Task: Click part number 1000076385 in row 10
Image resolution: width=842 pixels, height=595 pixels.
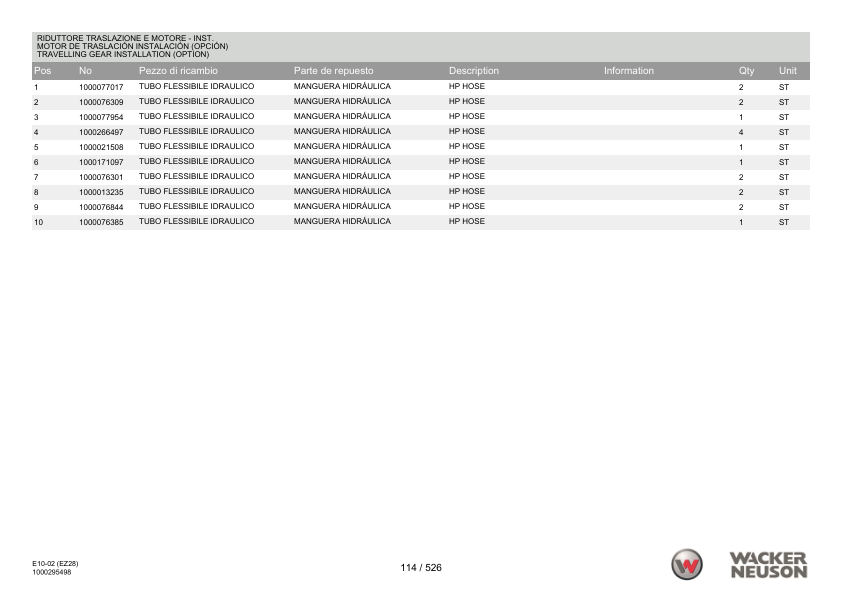Action: click(x=101, y=222)
